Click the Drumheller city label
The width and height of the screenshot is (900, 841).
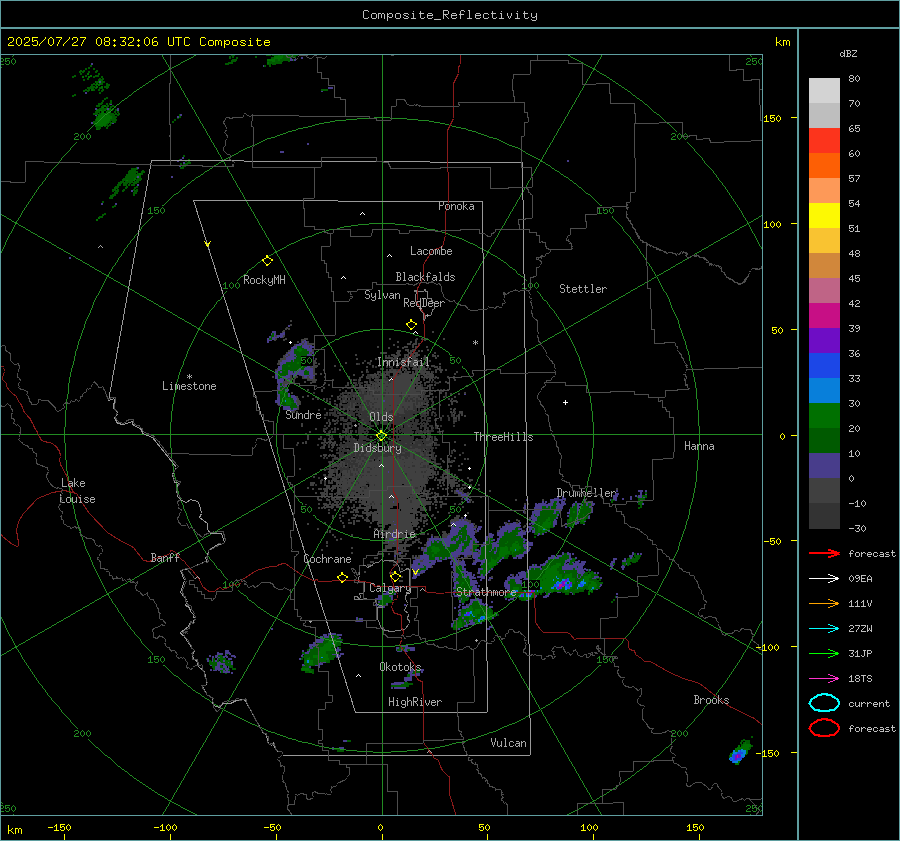coord(587,493)
